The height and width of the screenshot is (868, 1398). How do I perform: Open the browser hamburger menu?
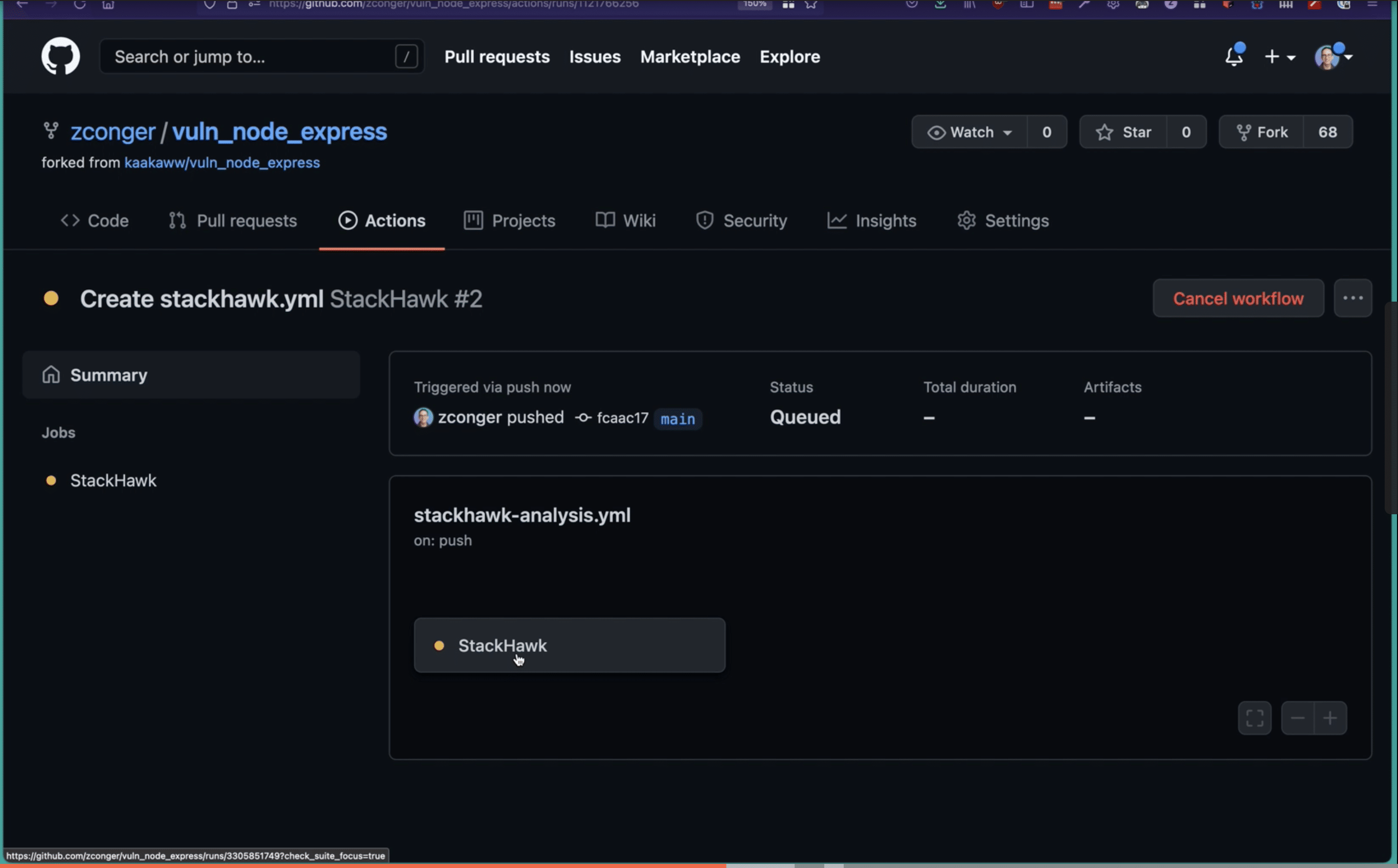coord(1372,5)
